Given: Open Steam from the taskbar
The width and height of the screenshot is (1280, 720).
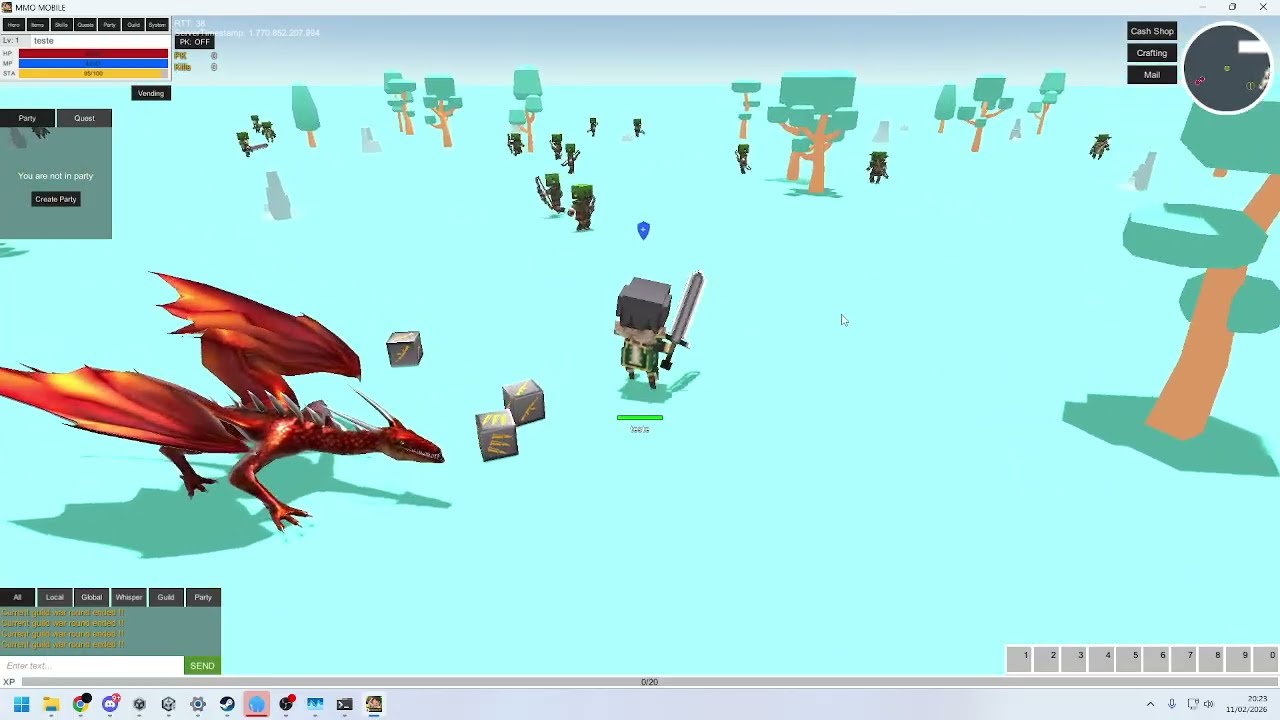Looking at the screenshot, I should point(227,704).
